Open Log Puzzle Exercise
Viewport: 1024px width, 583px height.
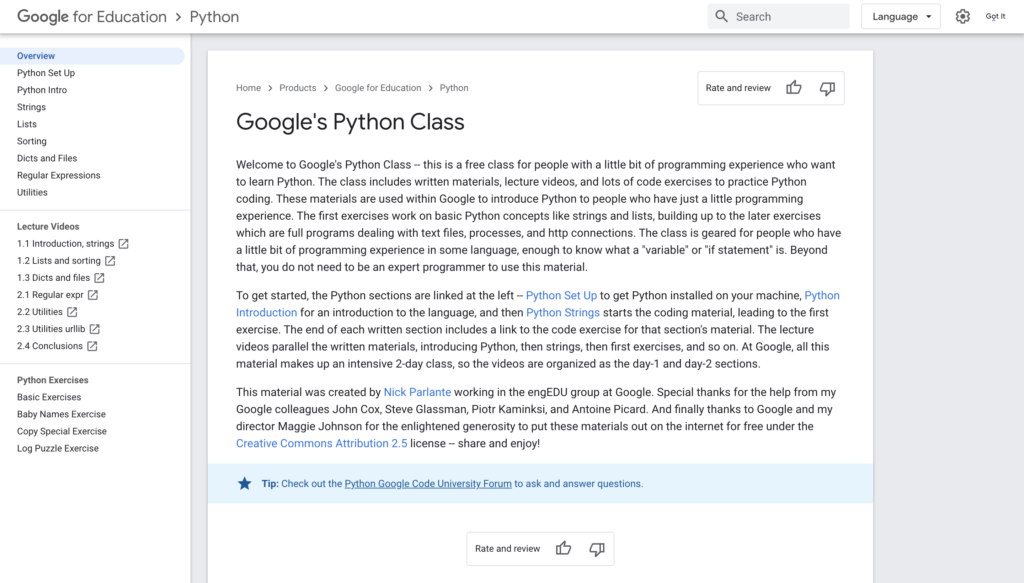[58, 449]
